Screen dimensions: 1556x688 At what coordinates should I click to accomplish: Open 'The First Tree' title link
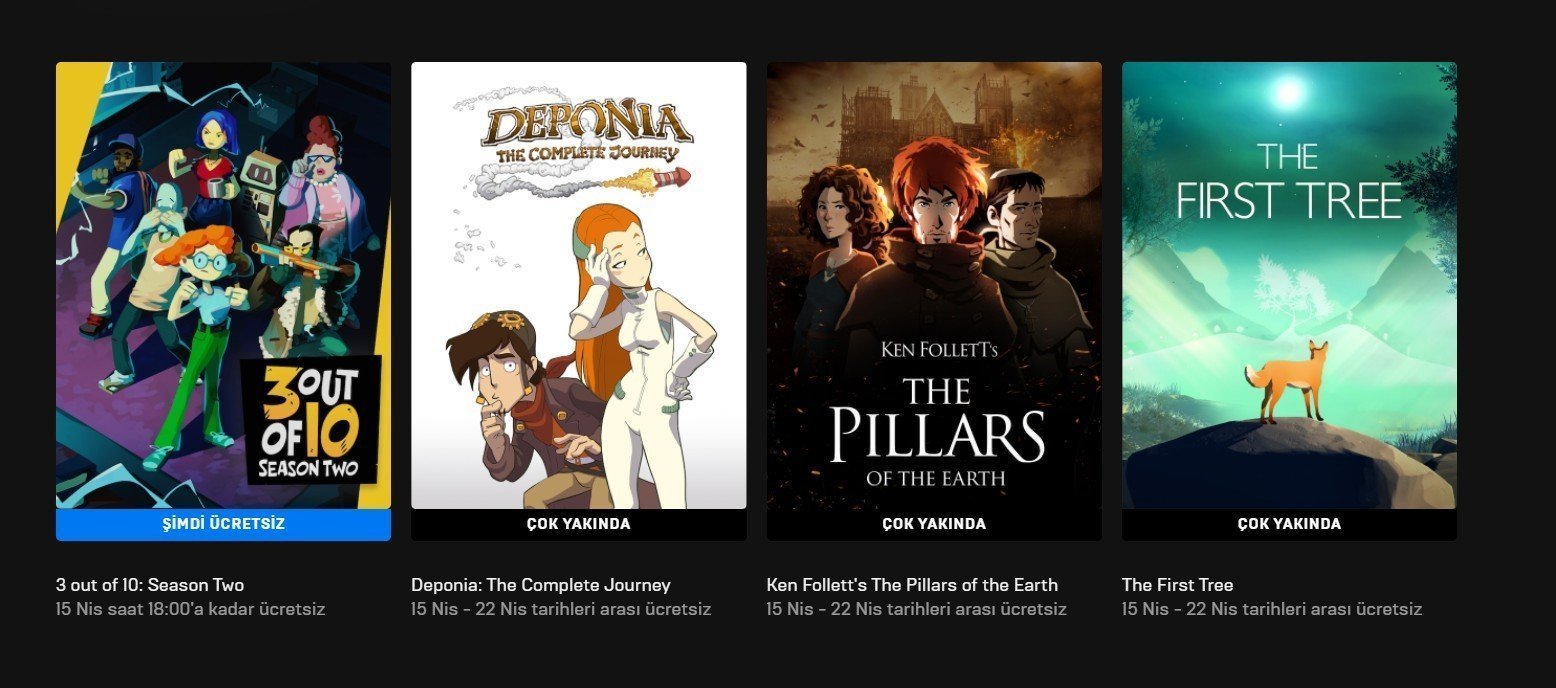click(1178, 585)
